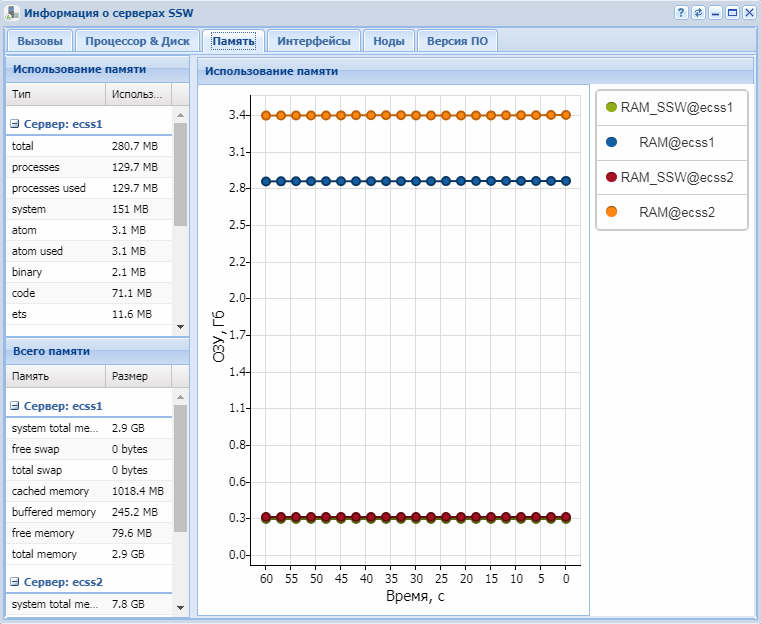Screen dimensions: 761x624
Task: Click scroll up arrow in total memory grid
Action: (x=181, y=396)
